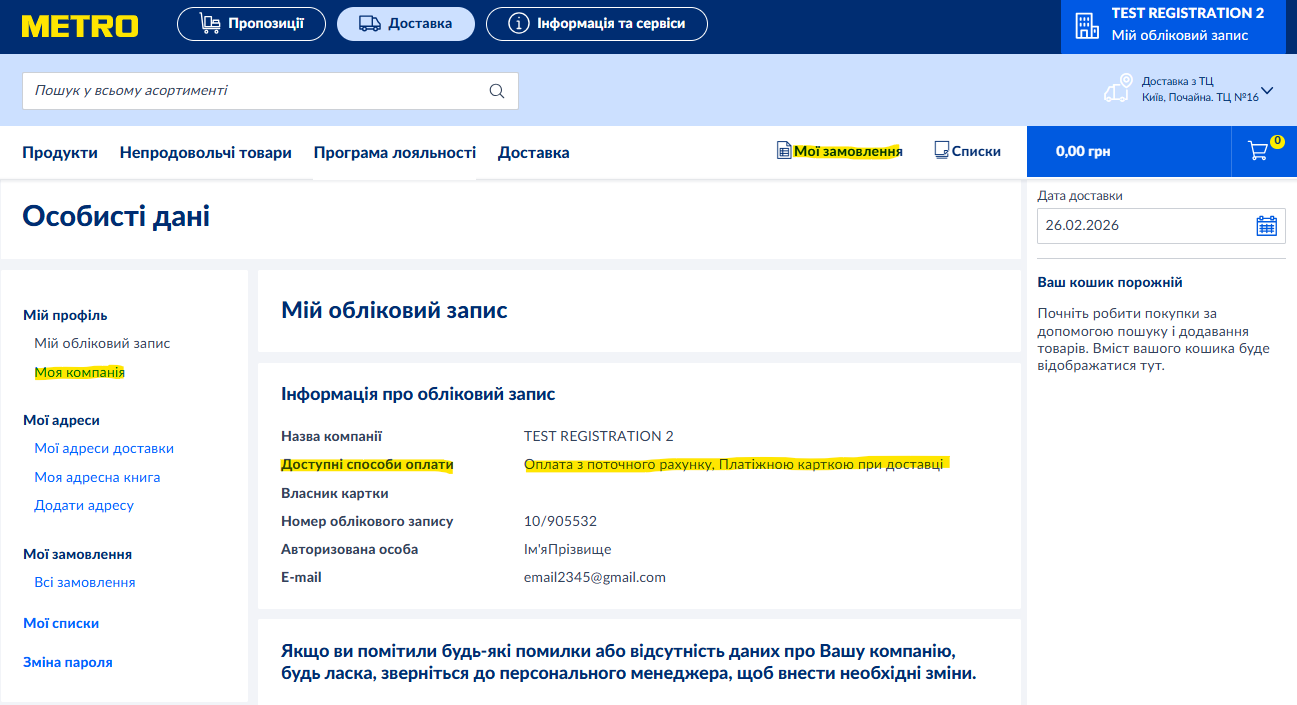This screenshot has height=705, width=1297.
Task: Open Всі замовлення in sidebar
Action: (85, 582)
